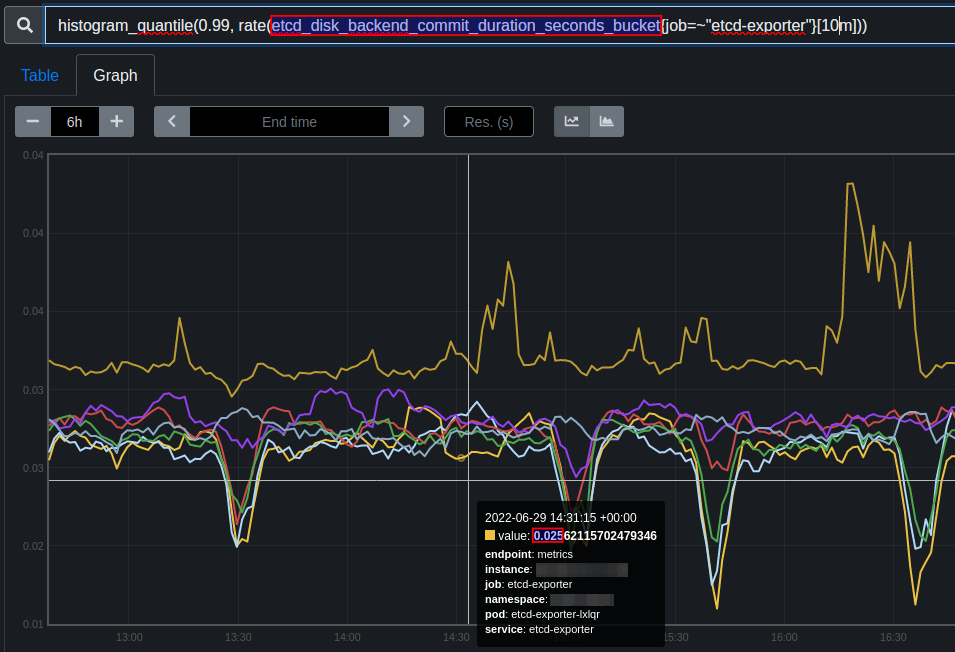Click the 'endpoint: metrics' tooltip line

click(529, 554)
